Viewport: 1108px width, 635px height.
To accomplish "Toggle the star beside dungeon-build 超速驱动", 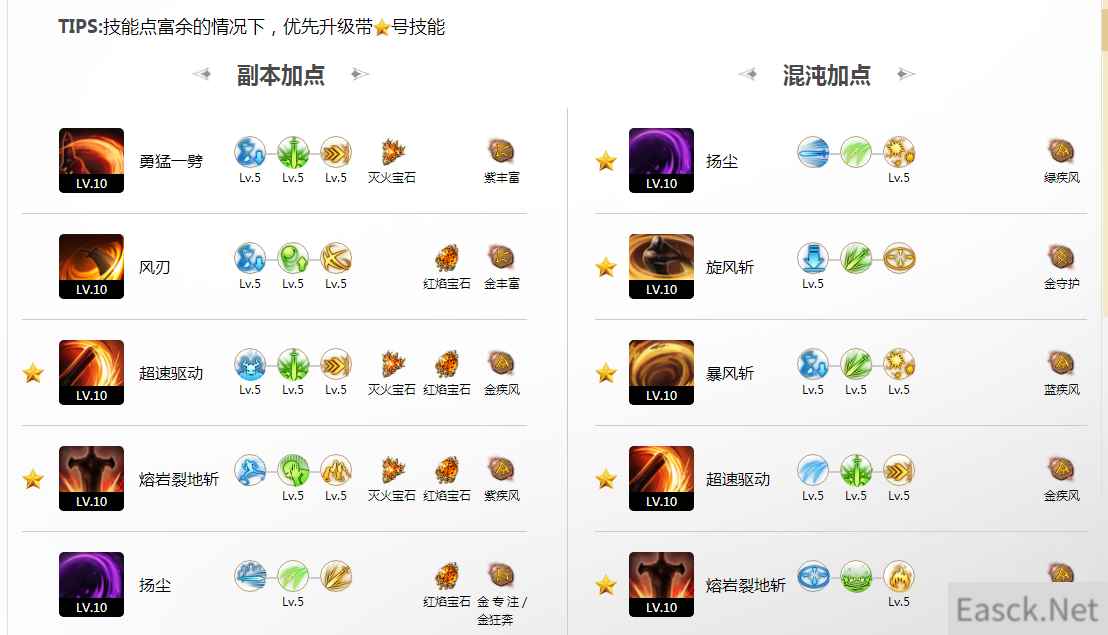I will 33,372.
